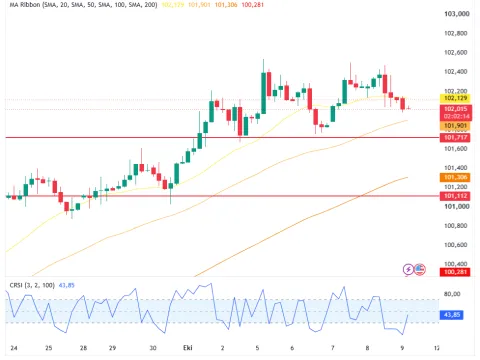480x360 pixels.
Task: Click the US flag economic event icon
Action: click(x=420, y=269)
